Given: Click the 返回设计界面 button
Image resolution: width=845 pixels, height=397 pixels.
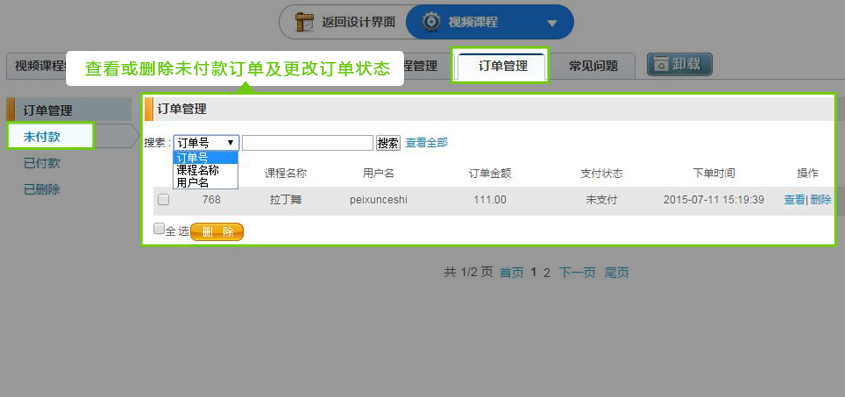Looking at the screenshot, I should [344, 22].
